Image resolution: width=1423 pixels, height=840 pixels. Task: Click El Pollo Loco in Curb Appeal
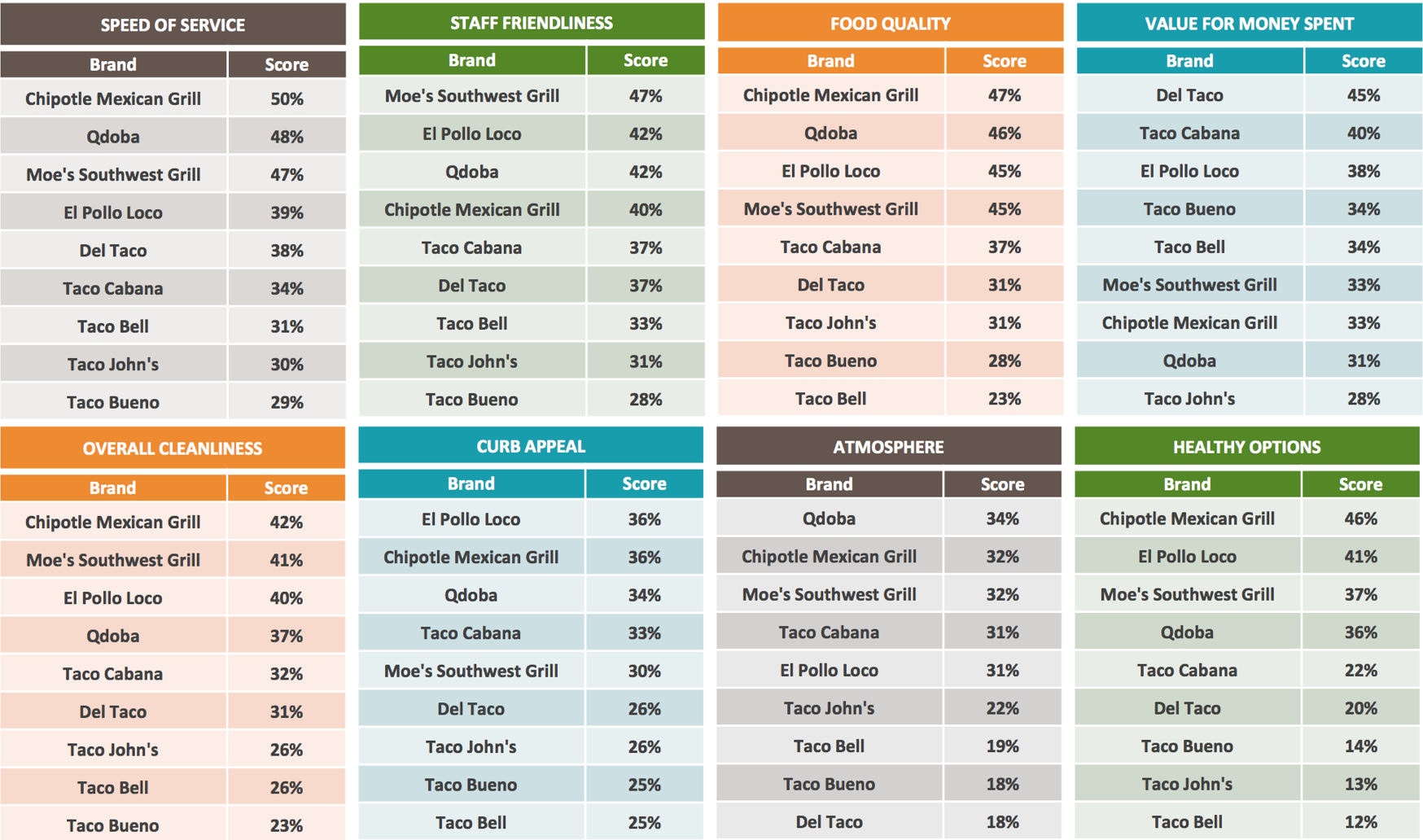(x=471, y=519)
